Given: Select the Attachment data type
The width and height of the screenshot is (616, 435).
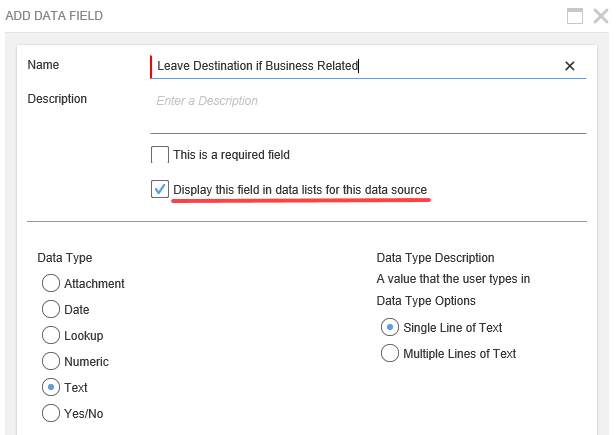Looking at the screenshot, I should [x=51, y=284].
